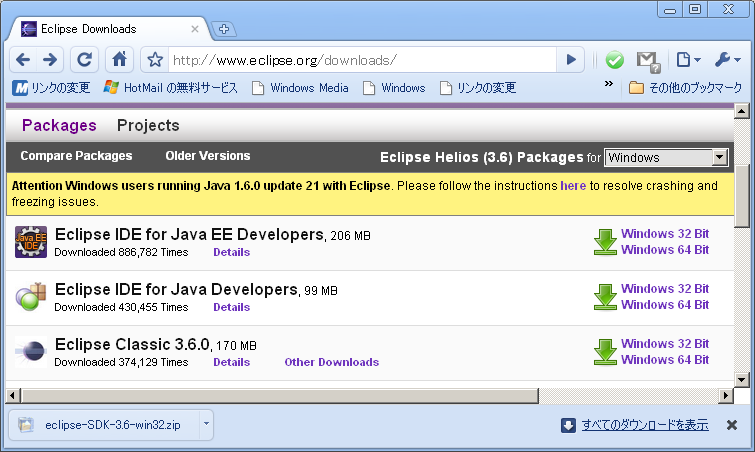755x452 pixels.
Task: Switch to the Packages tab
Action: [x=59, y=126]
